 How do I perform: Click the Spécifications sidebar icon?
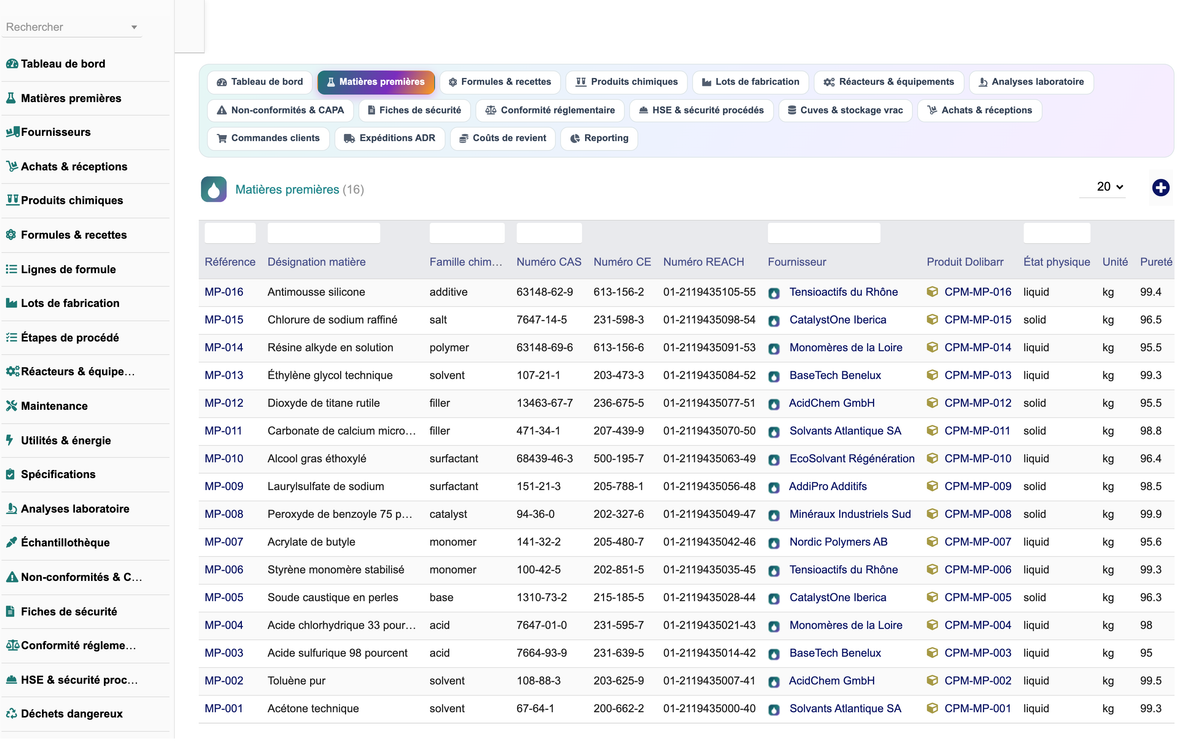11,474
